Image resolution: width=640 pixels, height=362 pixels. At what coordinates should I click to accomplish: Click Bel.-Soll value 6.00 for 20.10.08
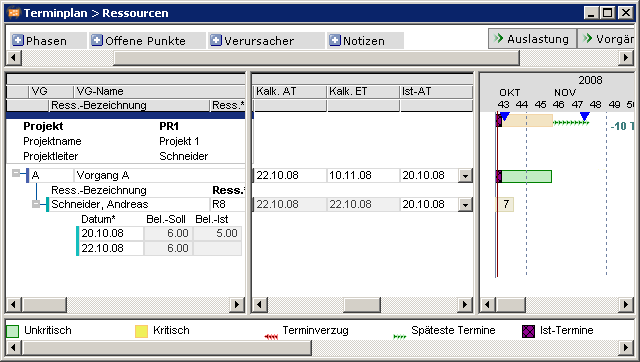(x=168, y=233)
